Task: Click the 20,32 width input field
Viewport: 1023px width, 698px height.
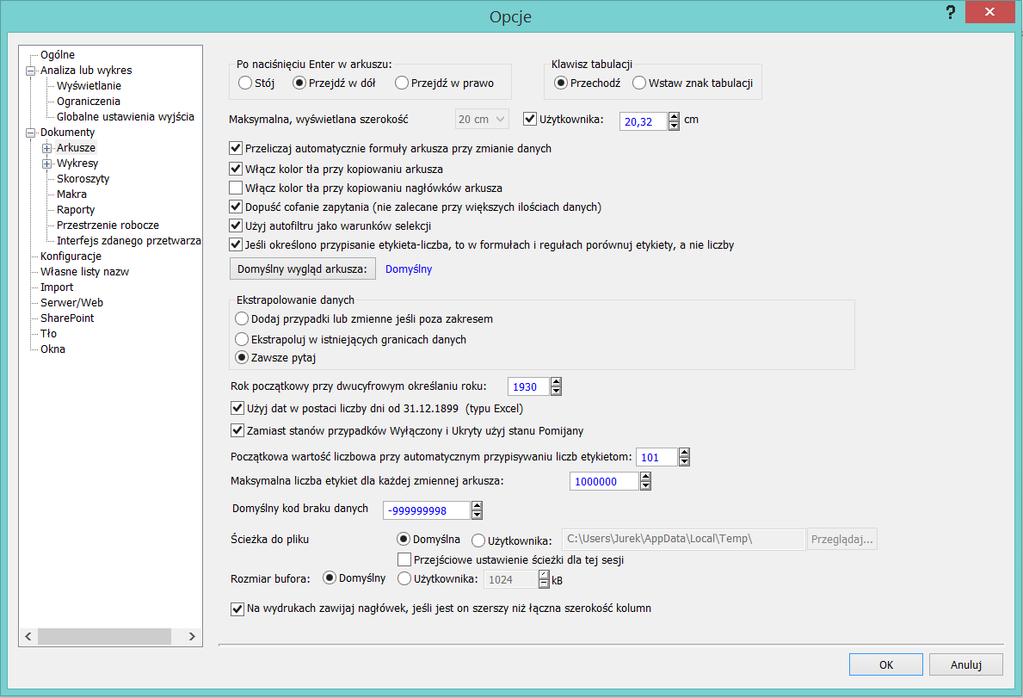Action: 643,122
